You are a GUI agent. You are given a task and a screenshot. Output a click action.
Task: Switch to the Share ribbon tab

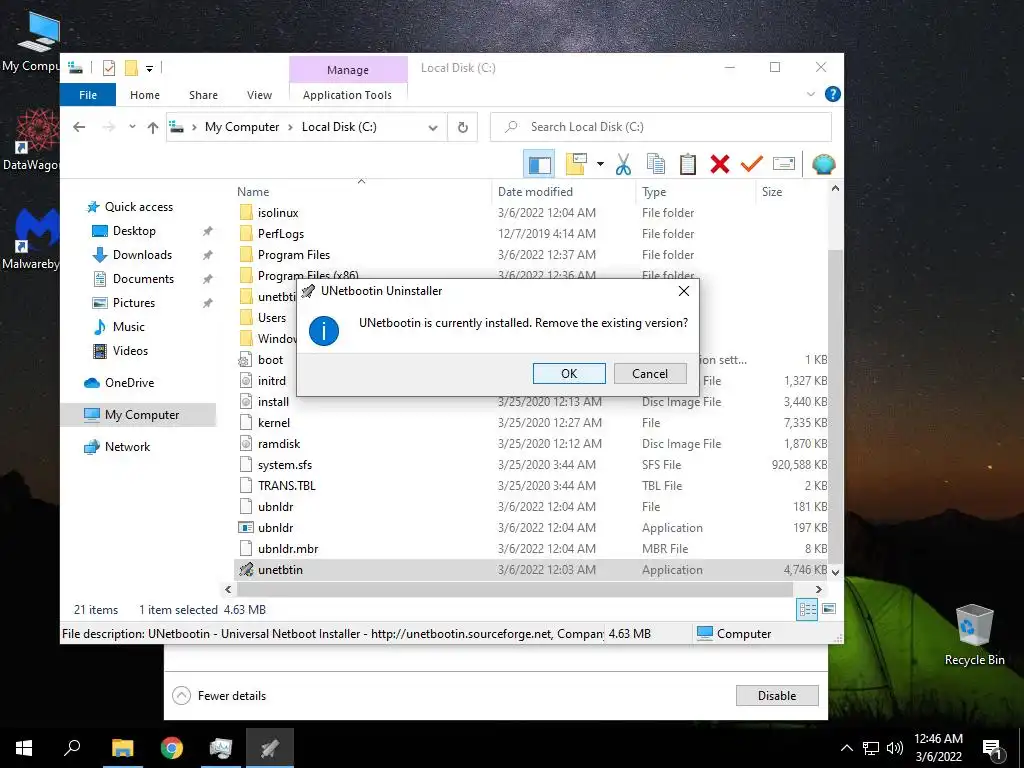[x=203, y=95]
